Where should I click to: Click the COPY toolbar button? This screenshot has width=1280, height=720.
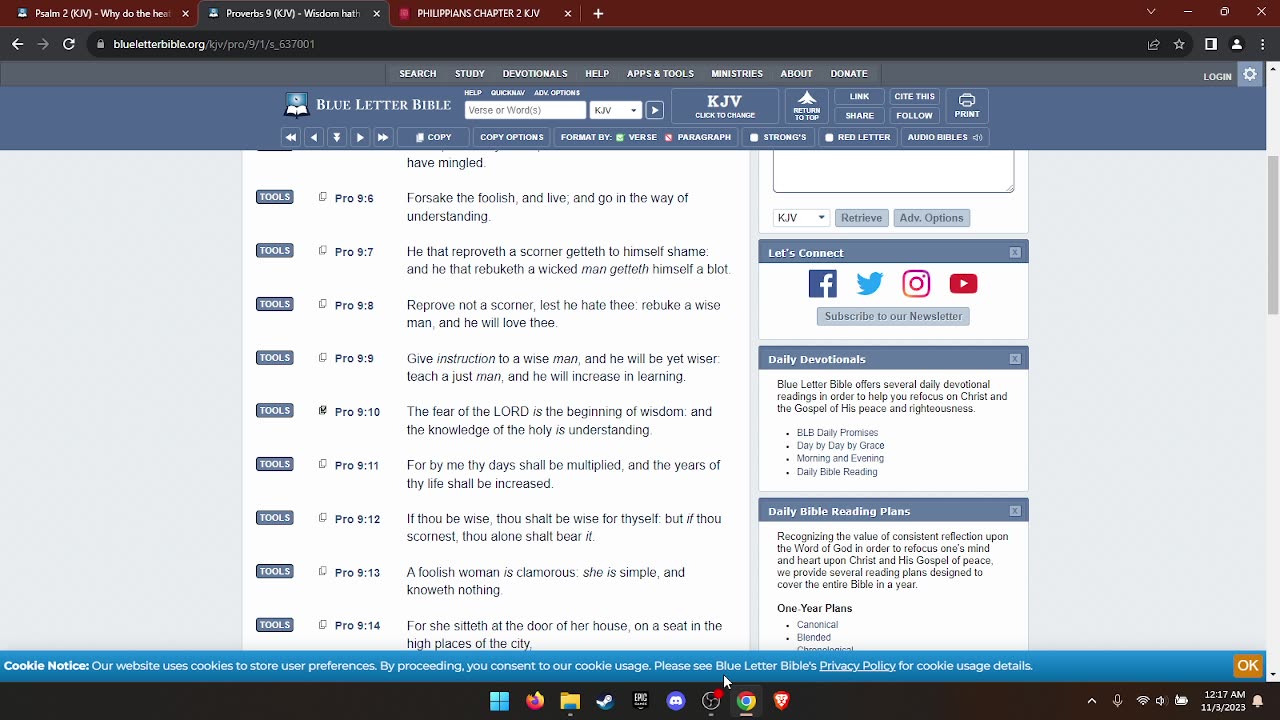point(434,137)
